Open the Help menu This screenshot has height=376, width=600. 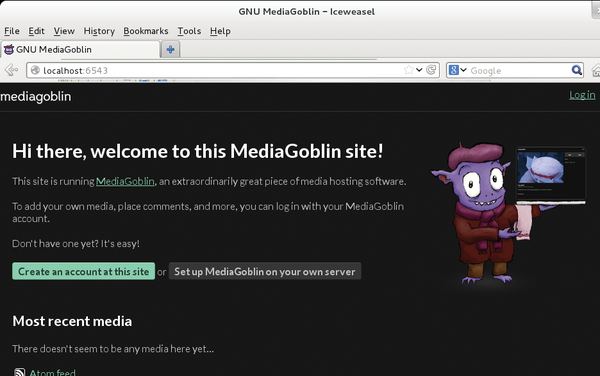[x=220, y=31]
